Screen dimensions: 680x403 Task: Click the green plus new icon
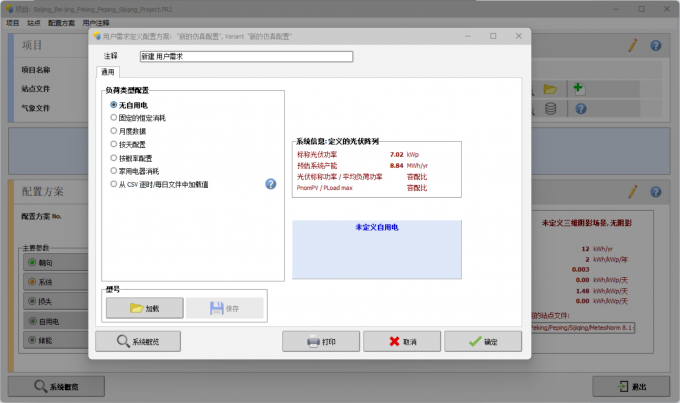(579, 89)
